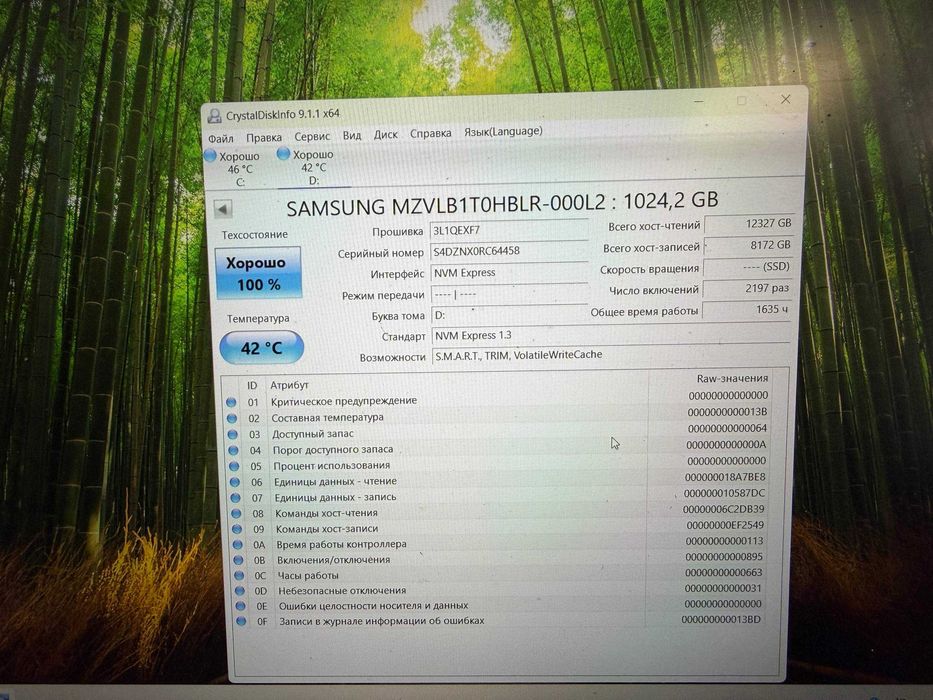Click raw value 000000000013BD
This screenshot has height=700, width=933.
click(721, 620)
